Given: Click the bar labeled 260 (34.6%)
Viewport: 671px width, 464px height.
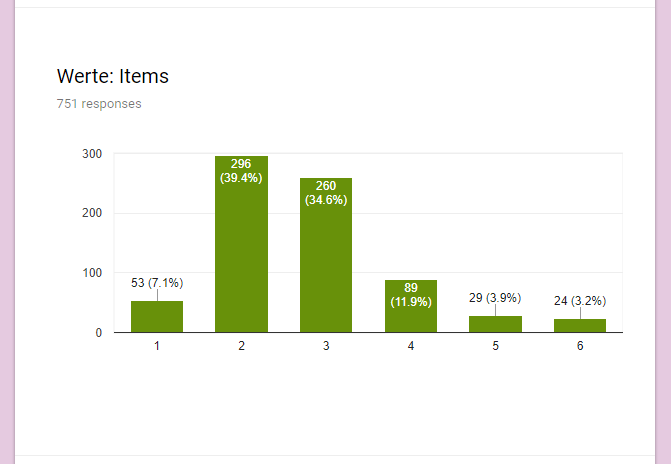Looking at the screenshot, I should (326, 255).
